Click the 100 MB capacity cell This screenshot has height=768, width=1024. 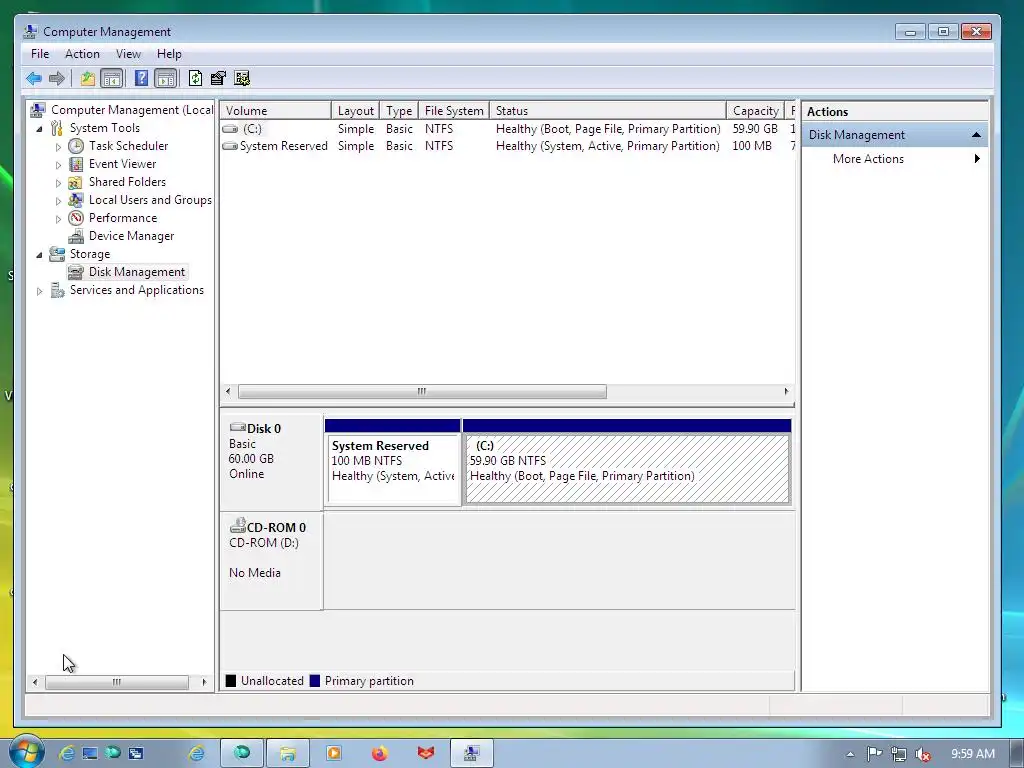coord(752,146)
